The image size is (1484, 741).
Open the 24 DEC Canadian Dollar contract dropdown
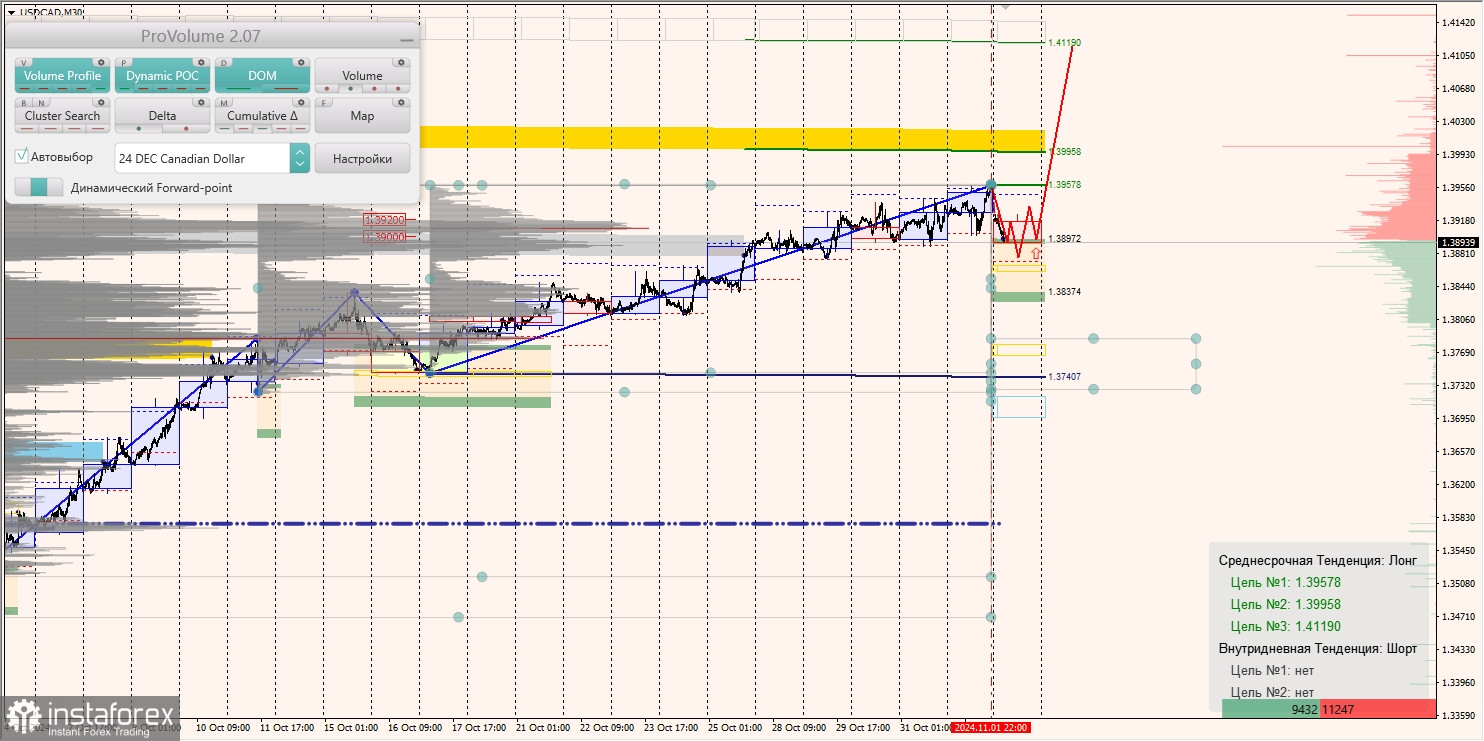[212, 158]
